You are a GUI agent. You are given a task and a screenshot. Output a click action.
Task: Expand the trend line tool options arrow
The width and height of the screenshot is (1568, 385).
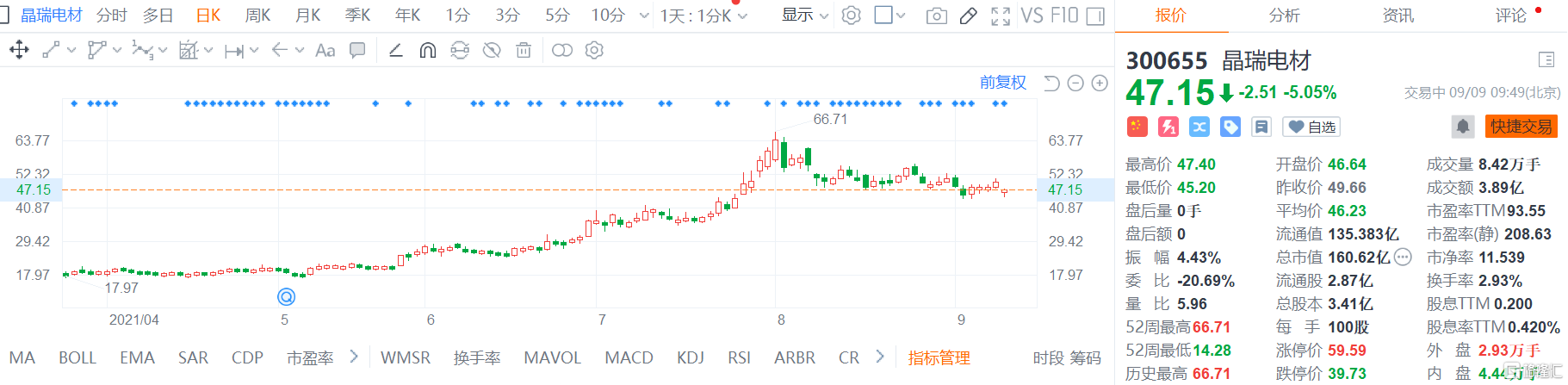(71, 51)
